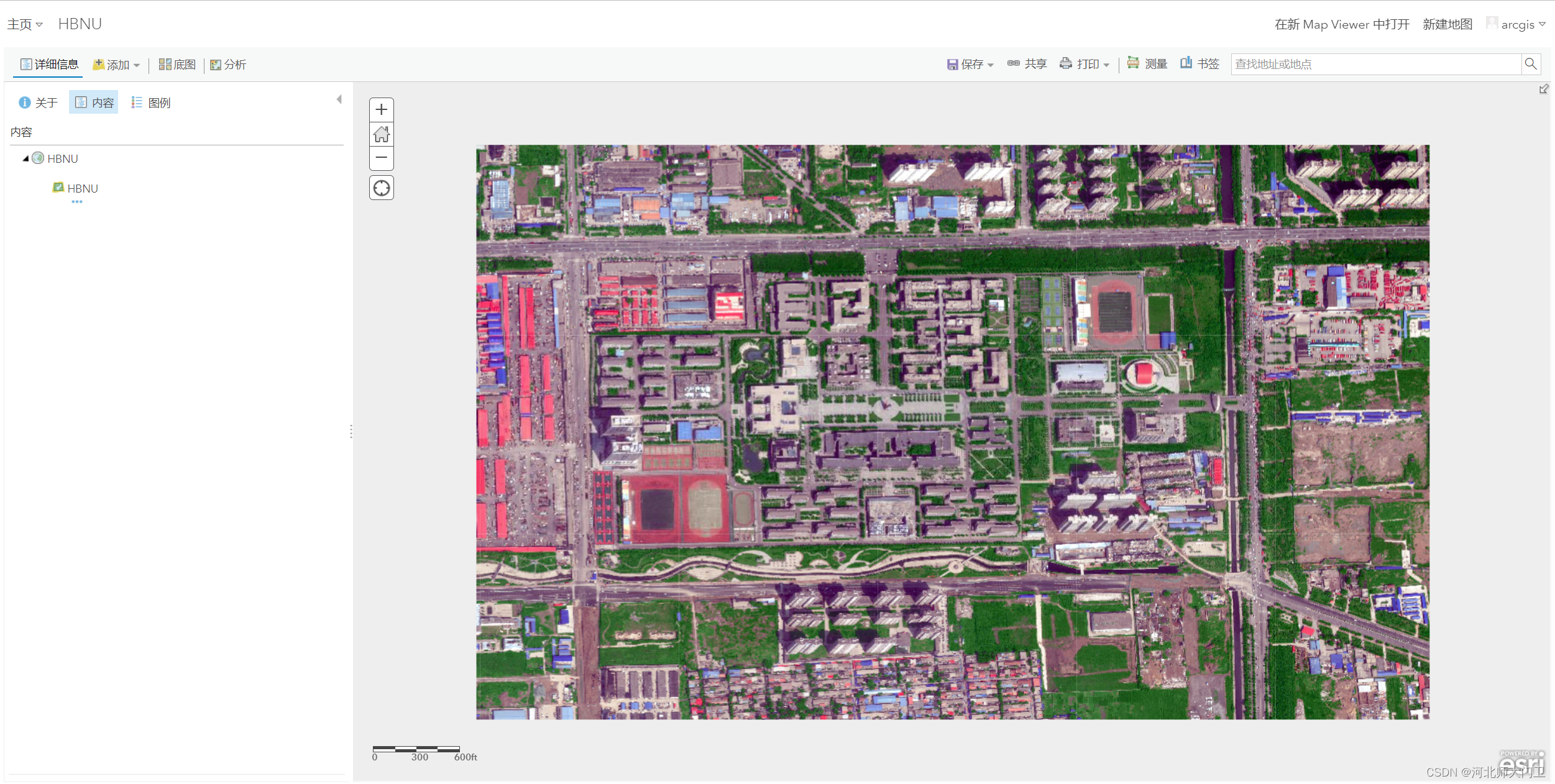The height and width of the screenshot is (784, 1555).
Task: Switch to the Legend tab
Action: pyautogui.click(x=151, y=103)
